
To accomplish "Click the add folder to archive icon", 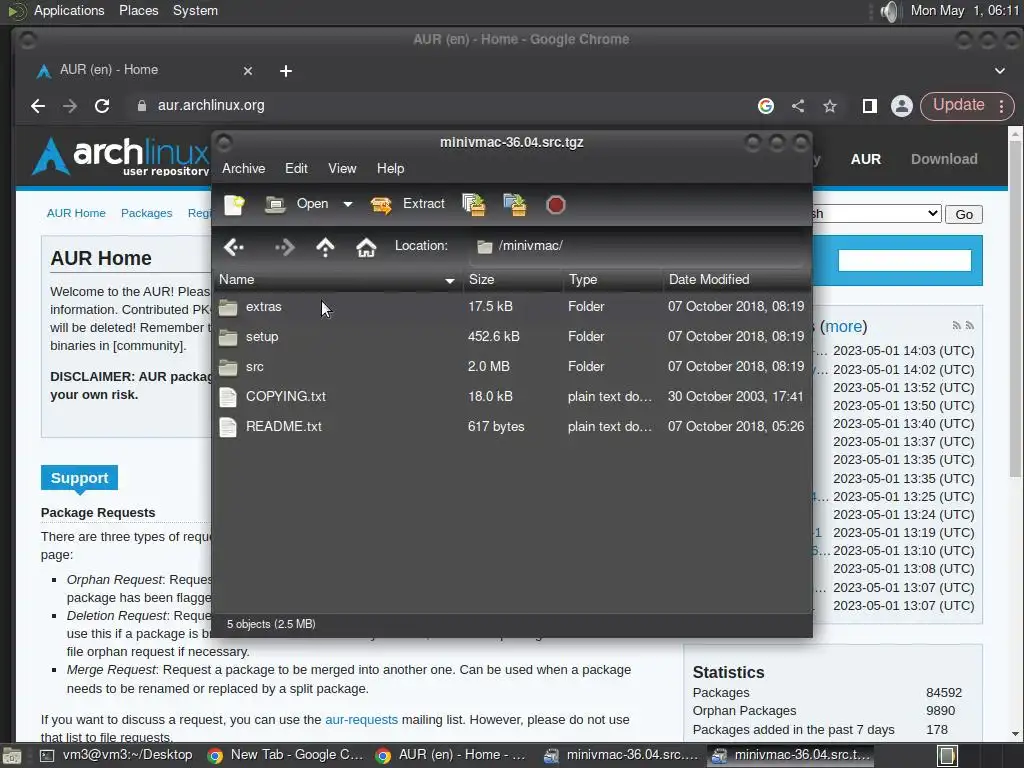I will [515, 204].
